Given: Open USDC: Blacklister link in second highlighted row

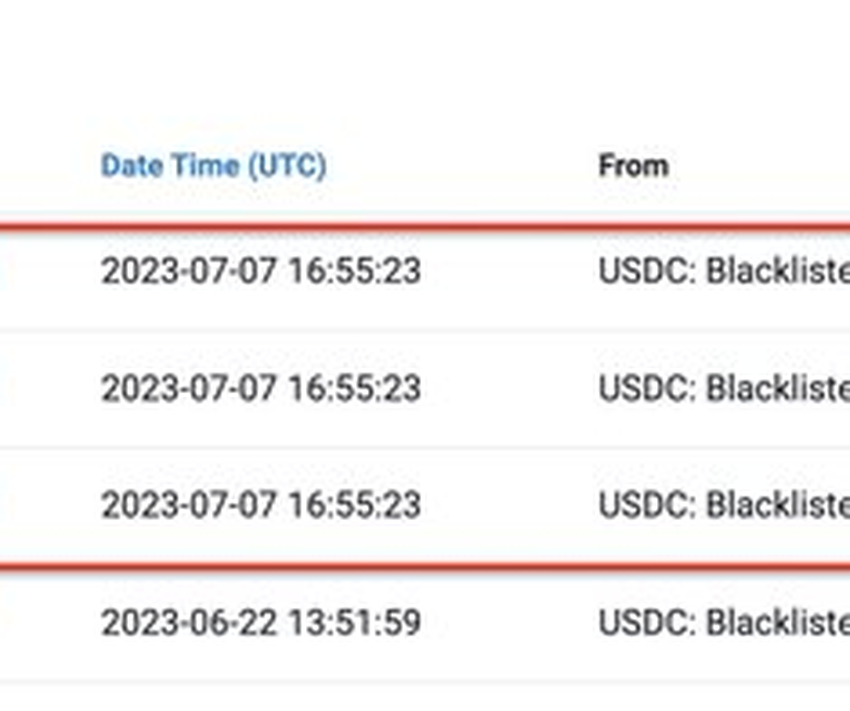Looking at the screenshot, I should pyautogui.click(x=724, y=388).
